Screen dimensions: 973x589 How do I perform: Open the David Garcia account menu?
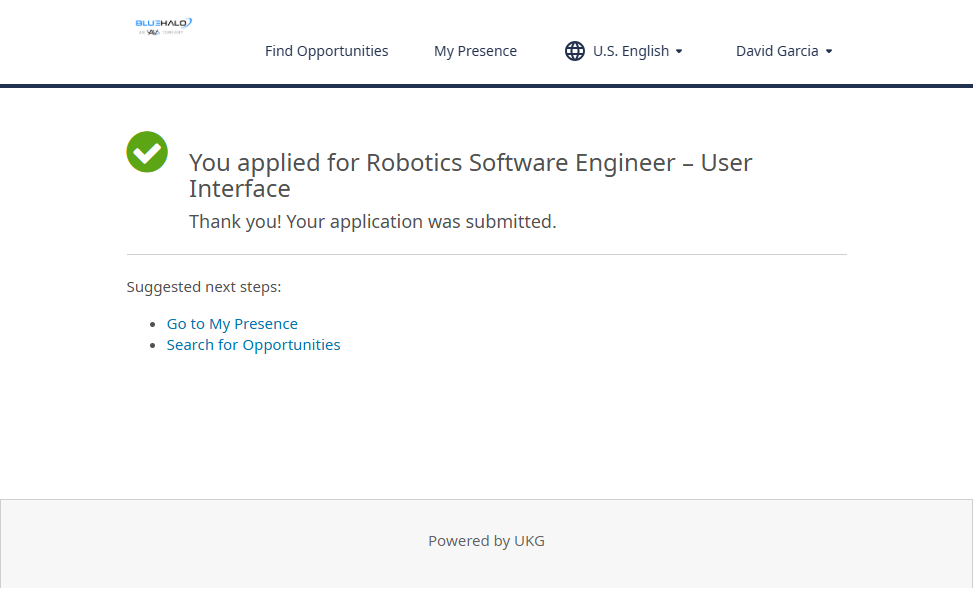click(x=777, y=51)
